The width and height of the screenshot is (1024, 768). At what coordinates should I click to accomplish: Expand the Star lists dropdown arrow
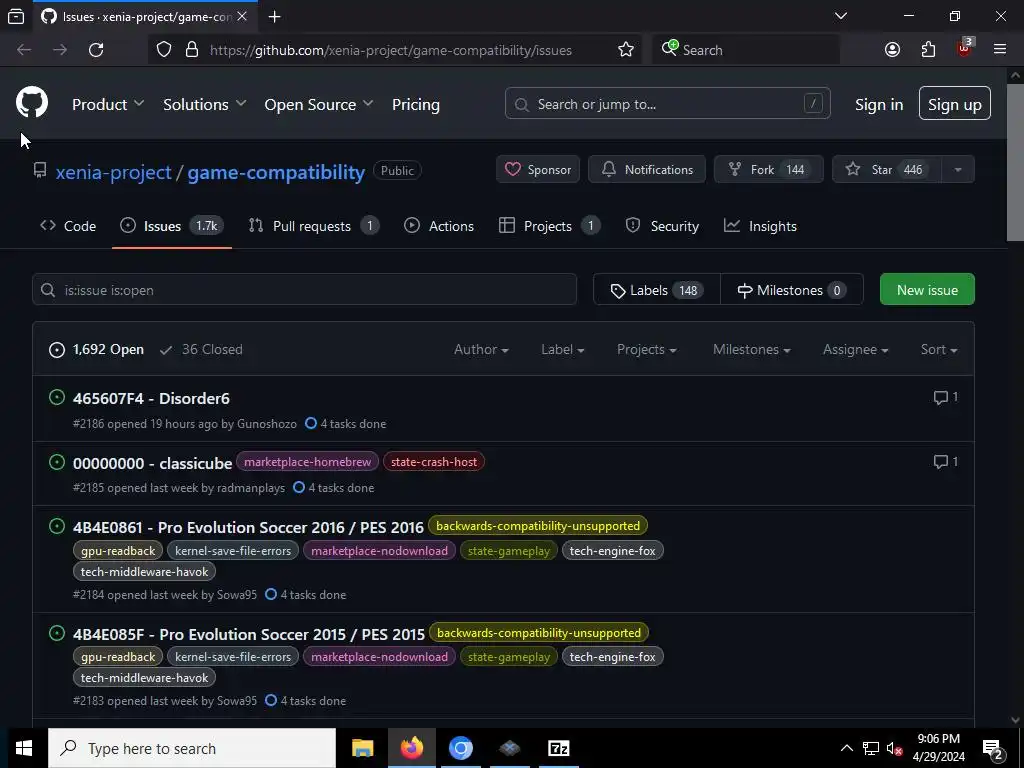coord(958,170)
